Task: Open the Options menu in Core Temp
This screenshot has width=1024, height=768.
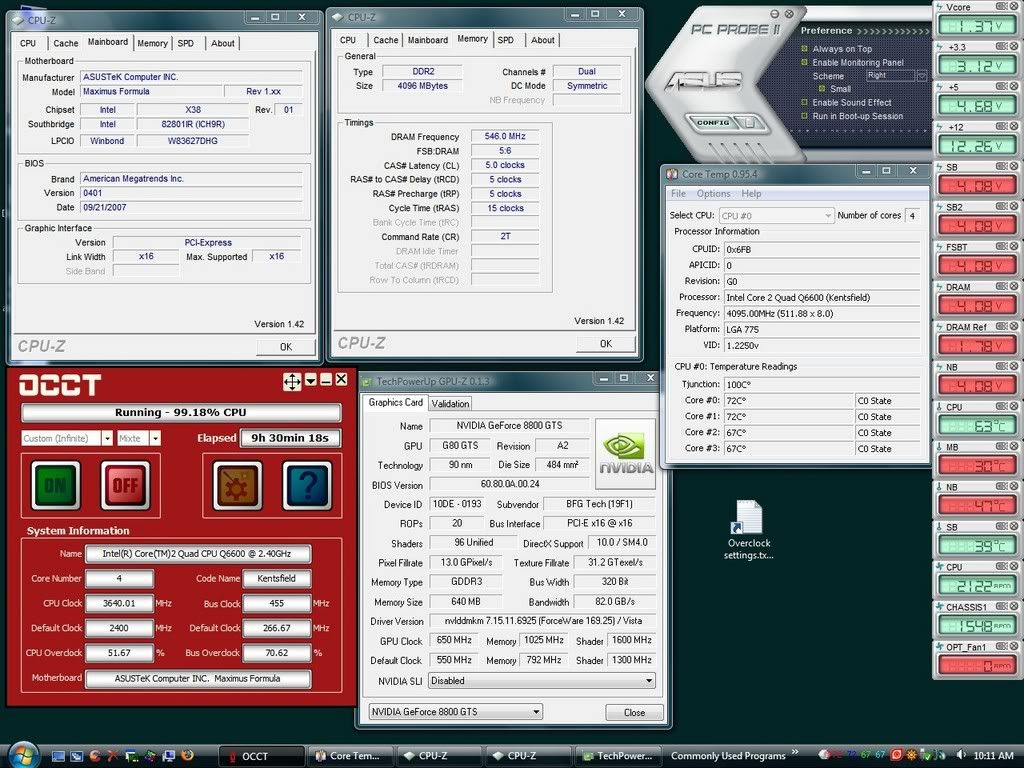Action: pos(713,193)
